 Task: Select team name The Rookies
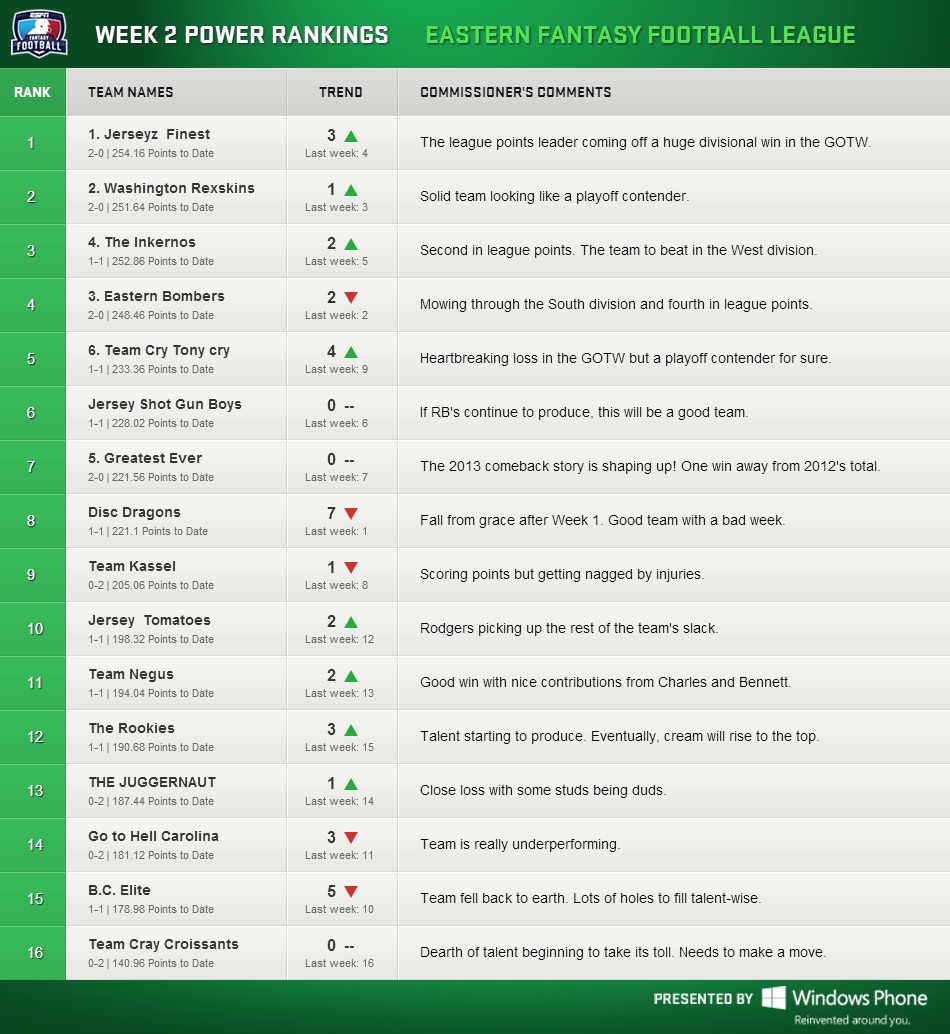pos(132,729)
